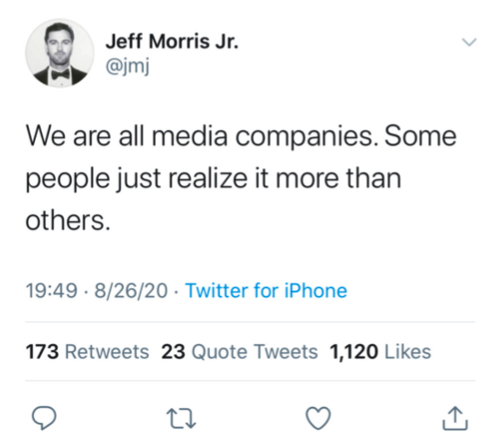Like the tweet with the heart icon

pyautogui.click(x=318, y=418)
